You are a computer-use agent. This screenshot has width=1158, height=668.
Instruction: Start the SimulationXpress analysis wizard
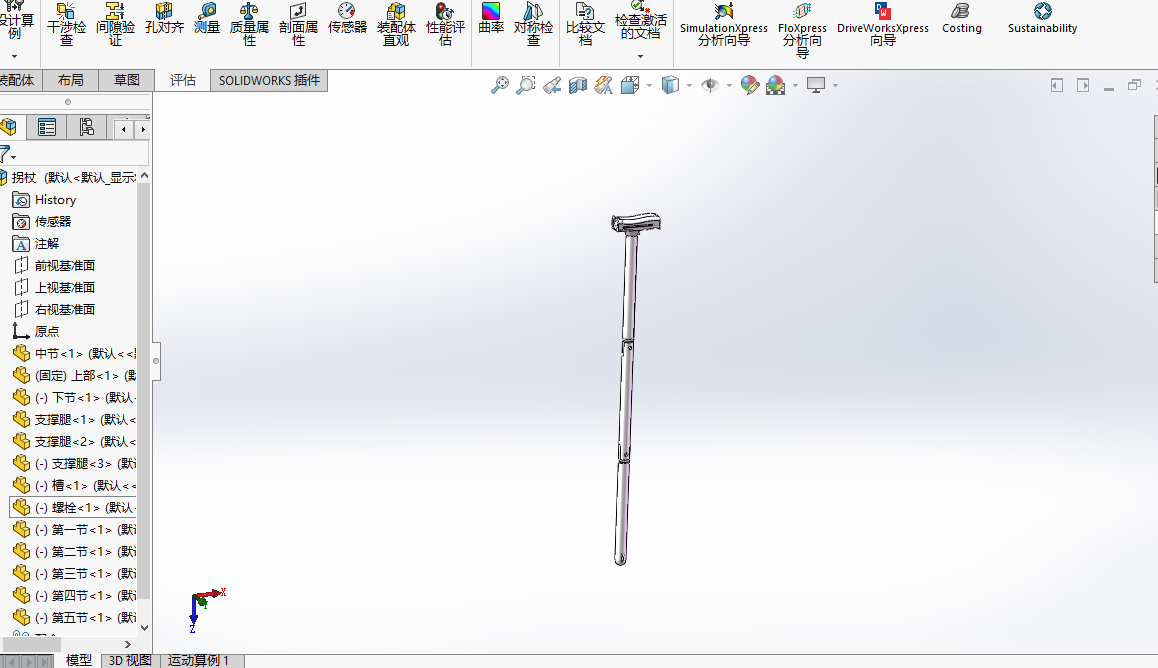click(x=724, y=24)
